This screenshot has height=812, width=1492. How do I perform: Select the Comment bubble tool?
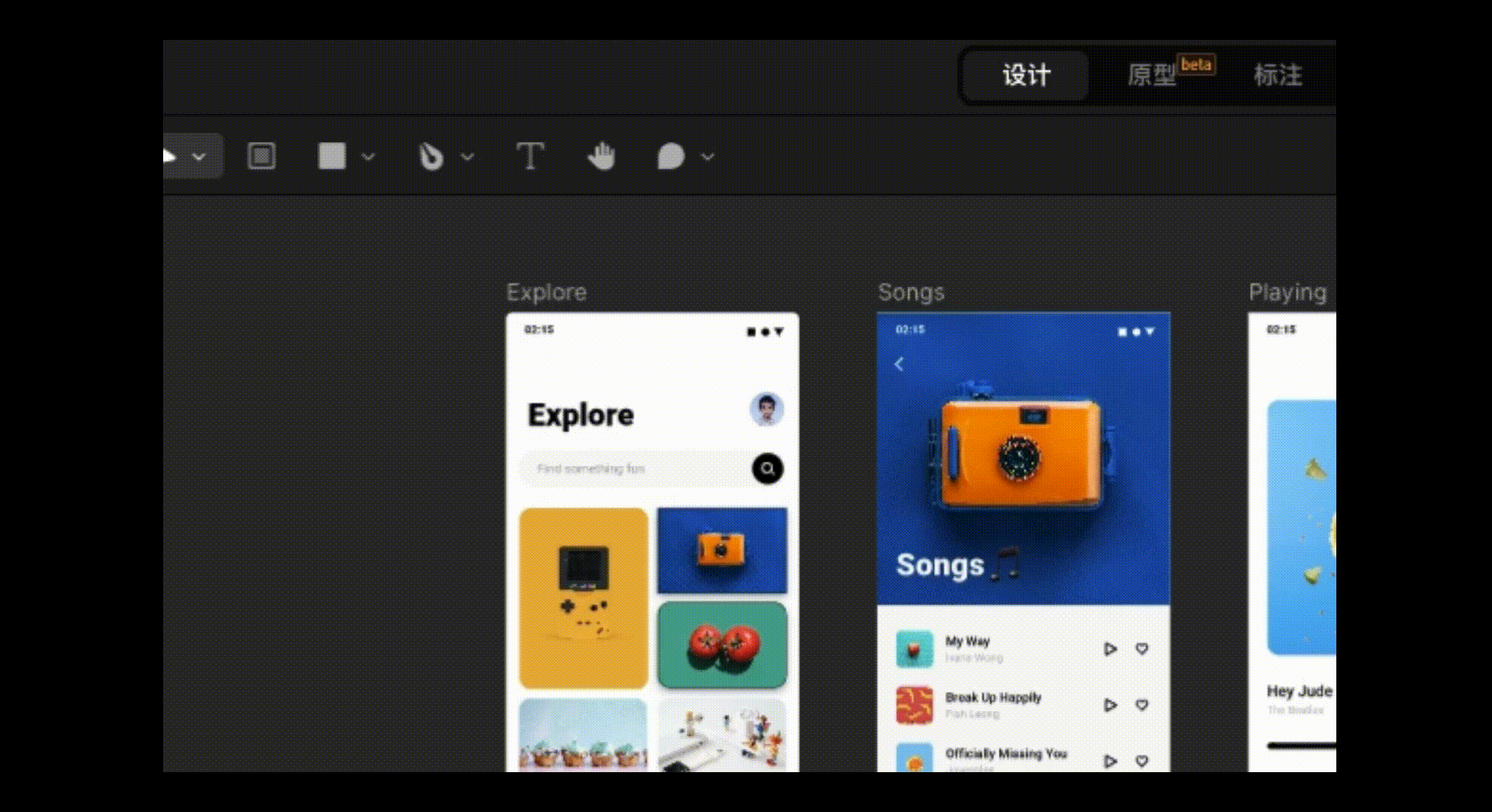click(670, 156)
